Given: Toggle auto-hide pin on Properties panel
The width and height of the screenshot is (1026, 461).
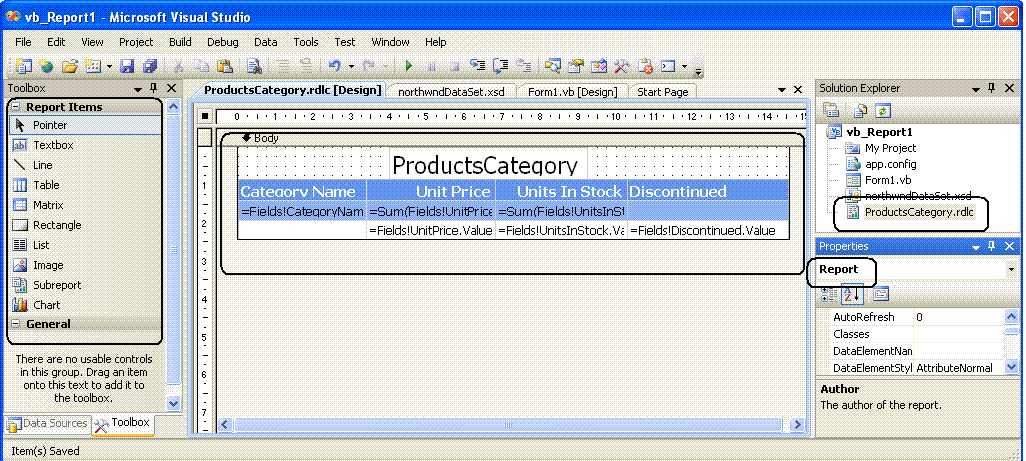Looking at the screenshot, I should (993, 246).
